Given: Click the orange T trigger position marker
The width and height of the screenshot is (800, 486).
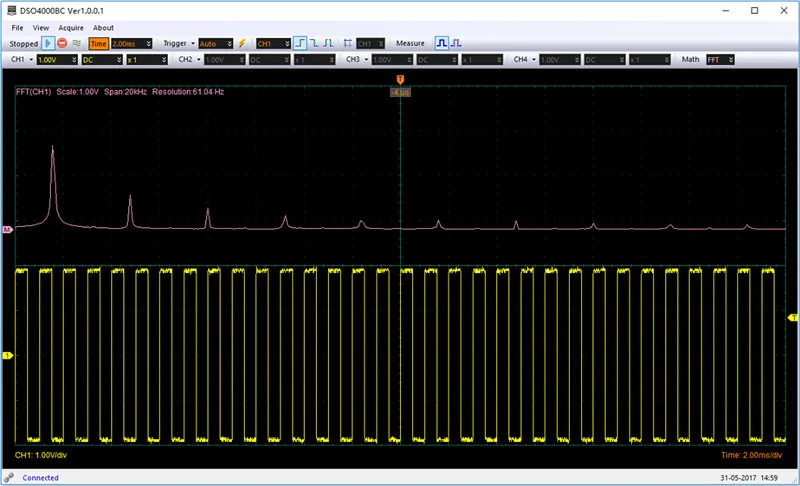Looking at the screenshot, I should 401,80.
